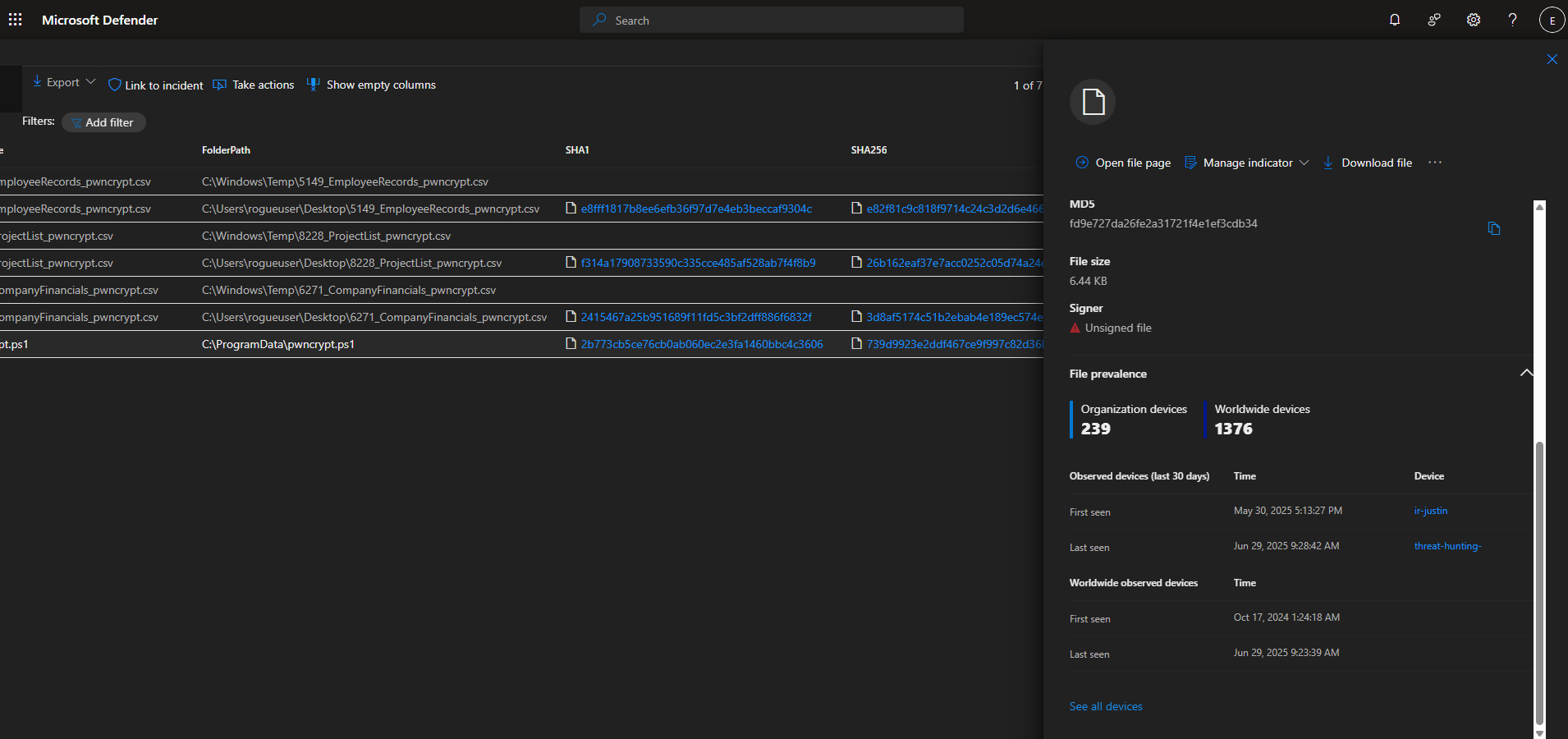
Task: Click file icon beside SHA1 f314a17908733590c335cce485af528ab7f4f8b9
Action: tap(571, 263)
